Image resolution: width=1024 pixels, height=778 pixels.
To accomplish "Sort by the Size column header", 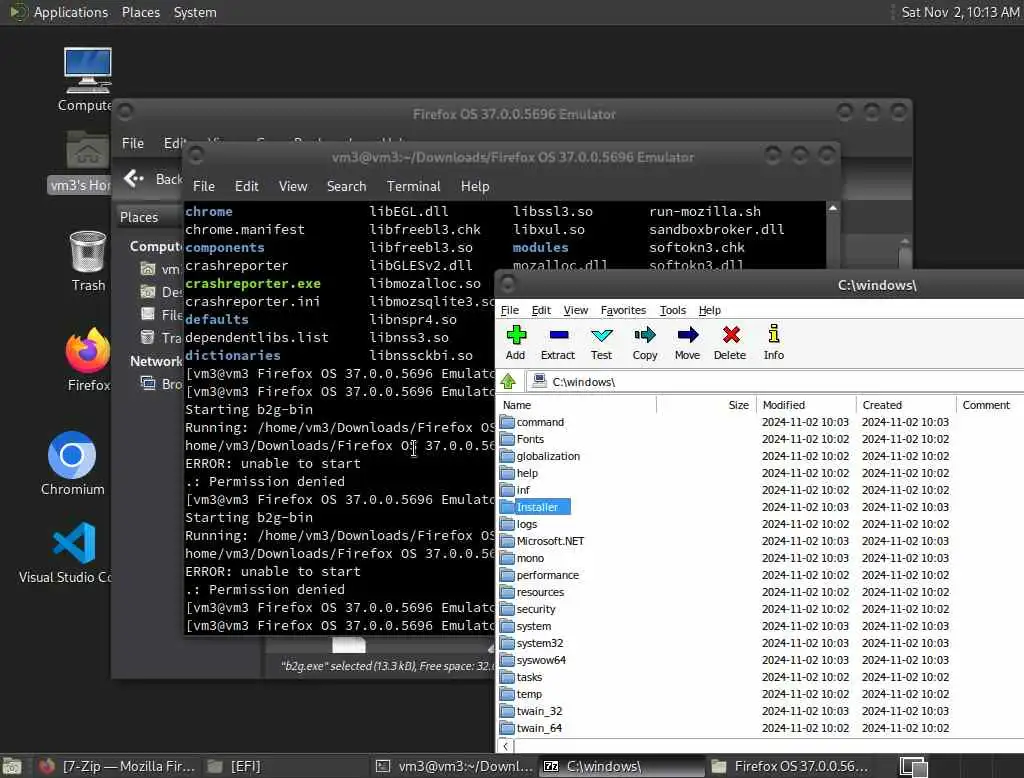I will point(706,405).
